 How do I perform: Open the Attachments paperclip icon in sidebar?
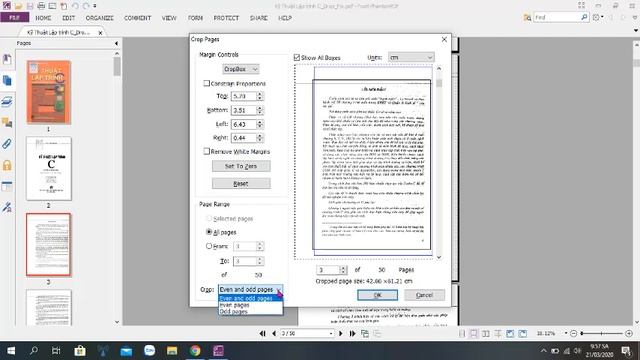coord(7,144)
